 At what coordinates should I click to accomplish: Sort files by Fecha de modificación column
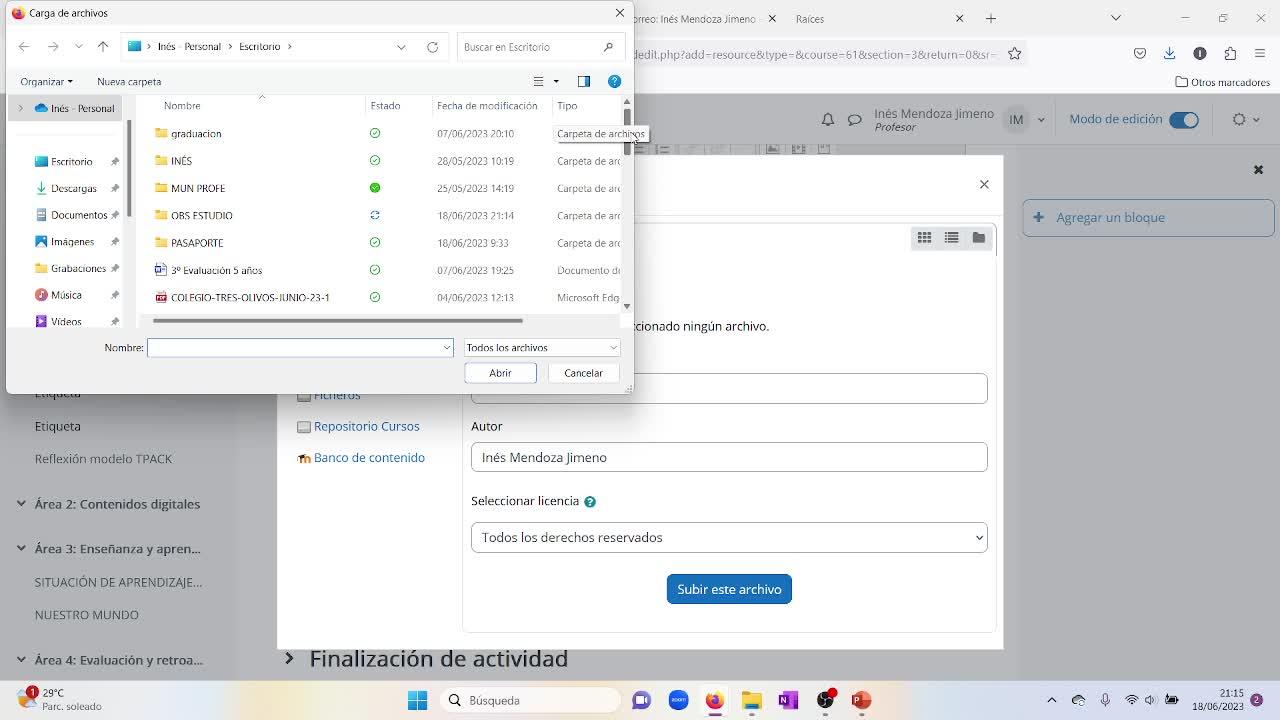coord(487,106)
